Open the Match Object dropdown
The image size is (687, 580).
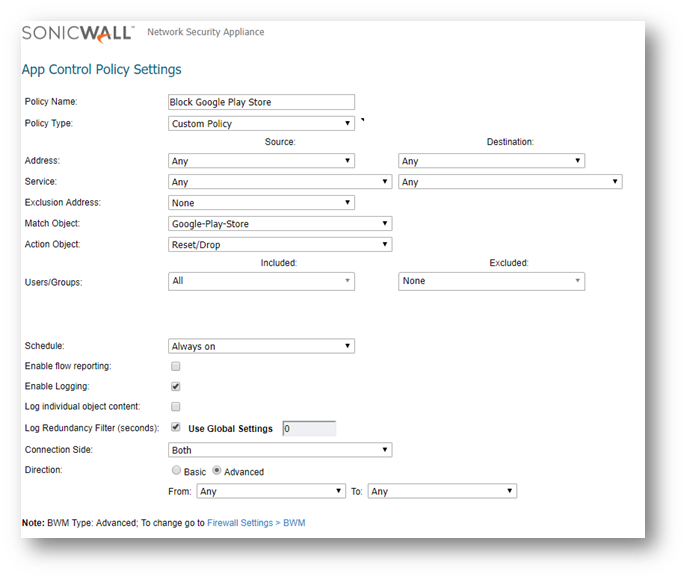[280, 224]
